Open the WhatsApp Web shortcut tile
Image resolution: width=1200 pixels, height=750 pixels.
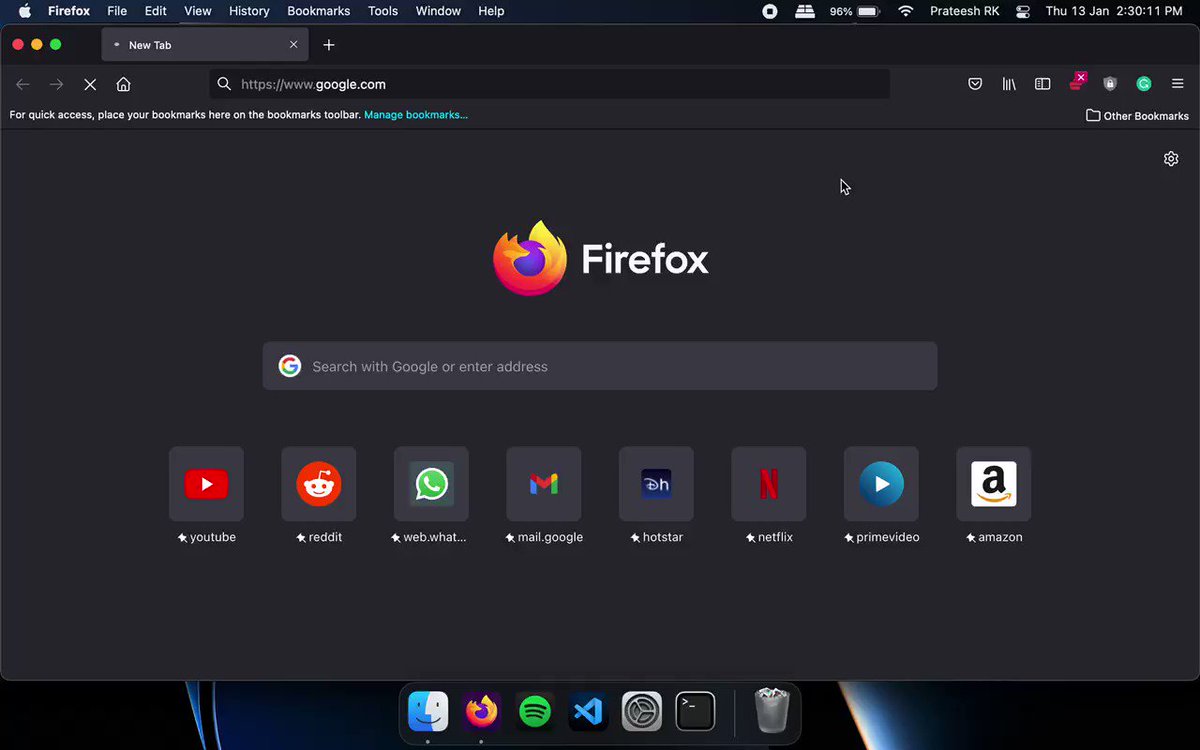(431, 484)
